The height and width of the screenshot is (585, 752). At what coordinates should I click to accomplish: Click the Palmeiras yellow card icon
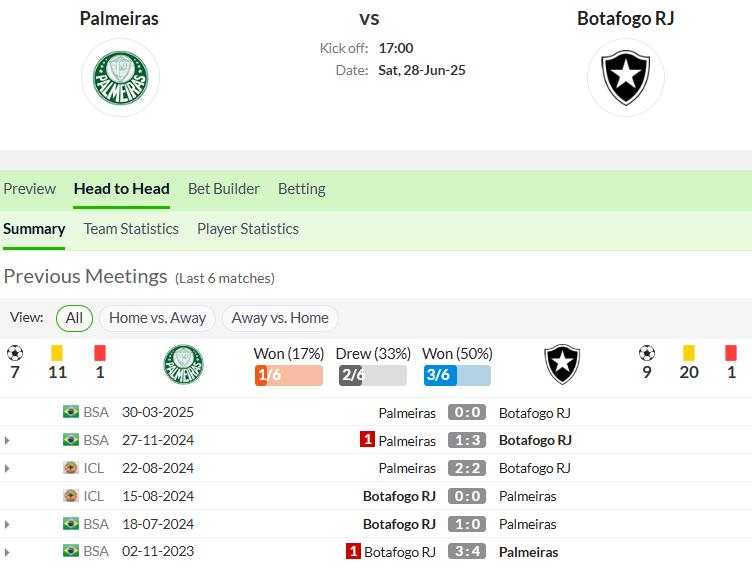pyautogui.click(x=57, y=353)
